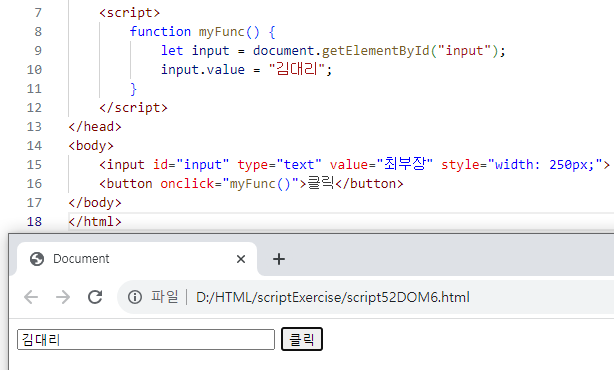Click type="text" attribute on line 15
614x370 pixels.
[280, 165]
